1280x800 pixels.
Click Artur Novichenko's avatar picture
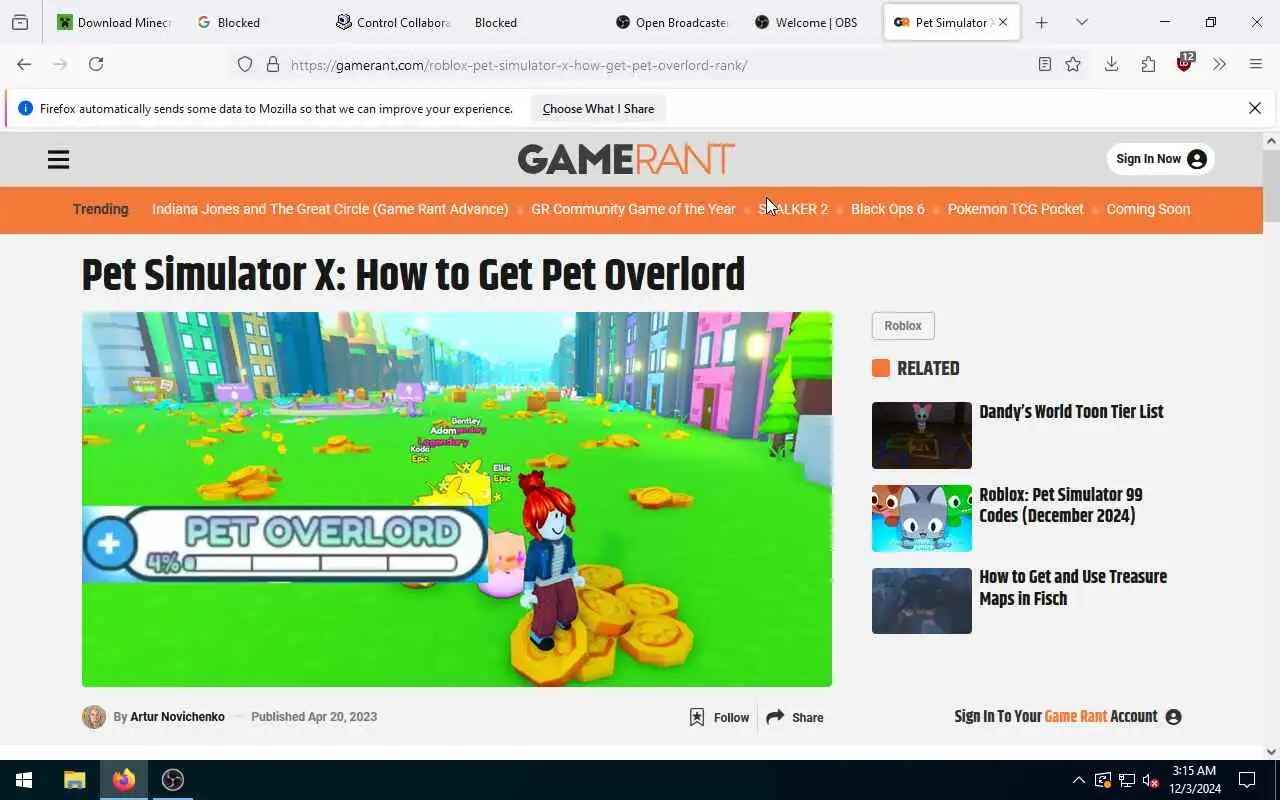tap(94, 717)
